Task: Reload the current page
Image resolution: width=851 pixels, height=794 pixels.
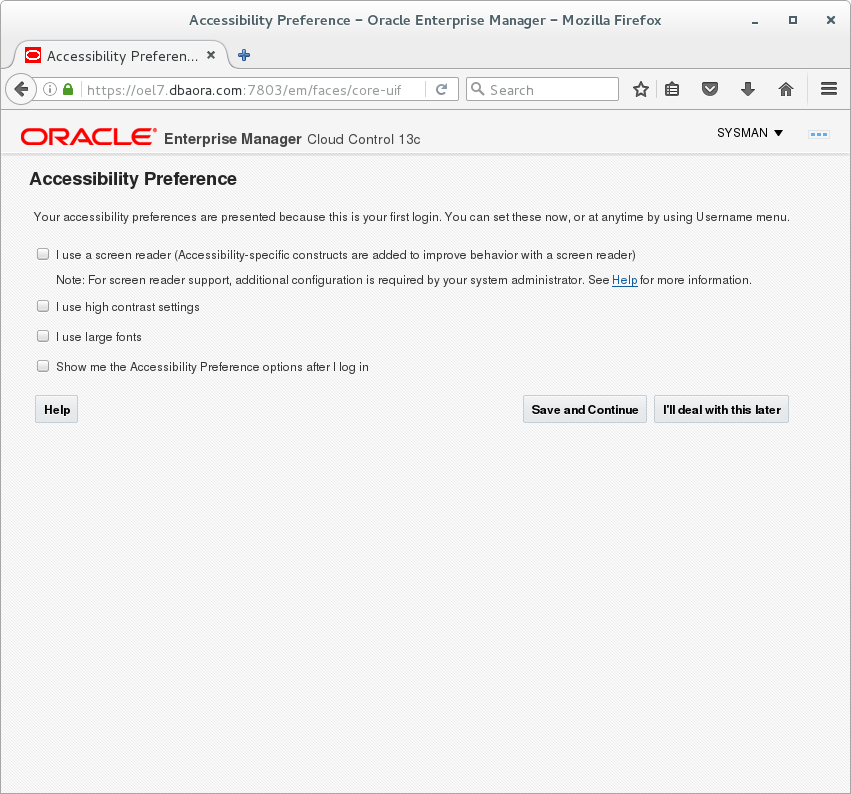Action: tap(442, 89)
